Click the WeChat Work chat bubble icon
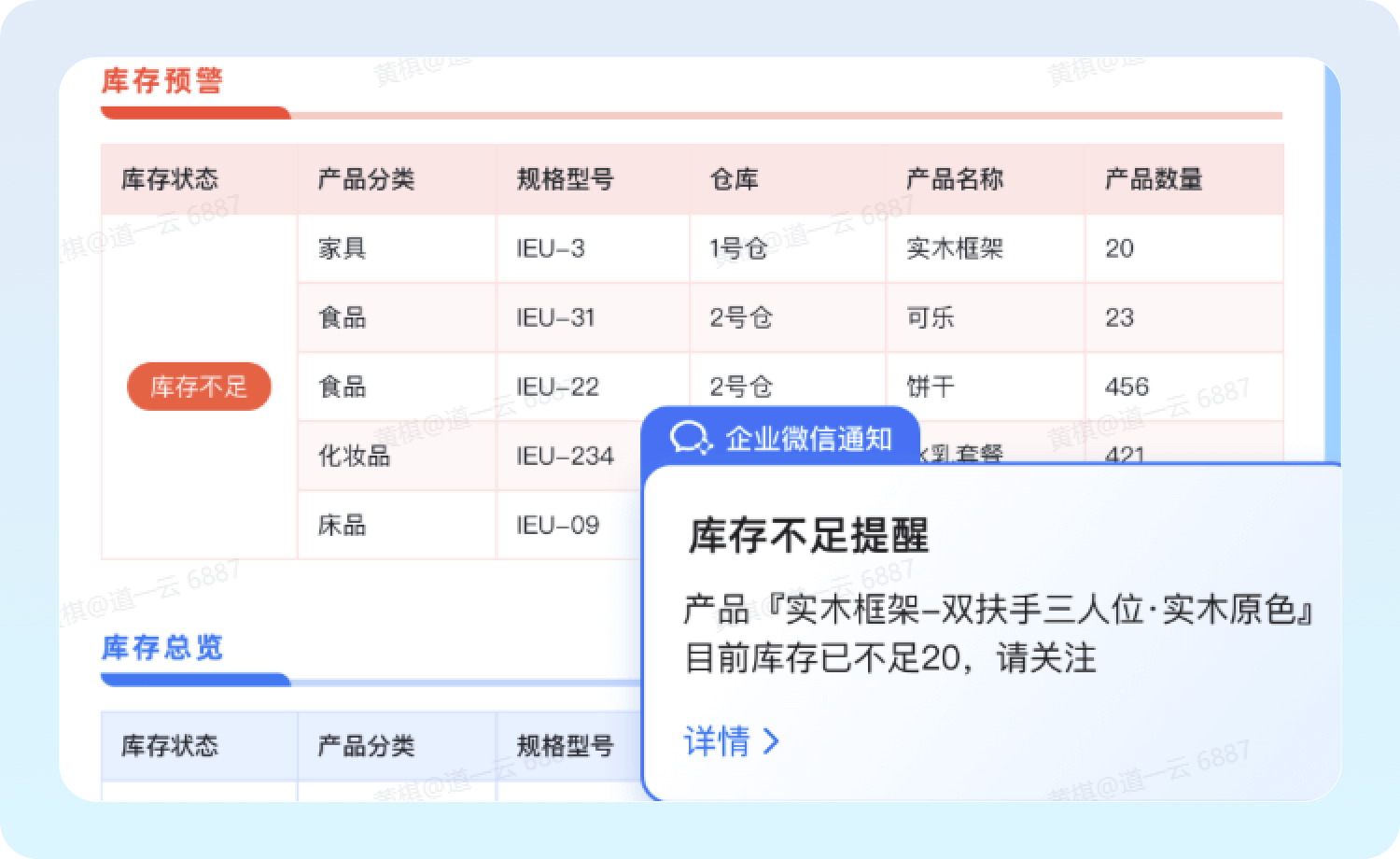1400x859 pixels. (x=692, y=438)
